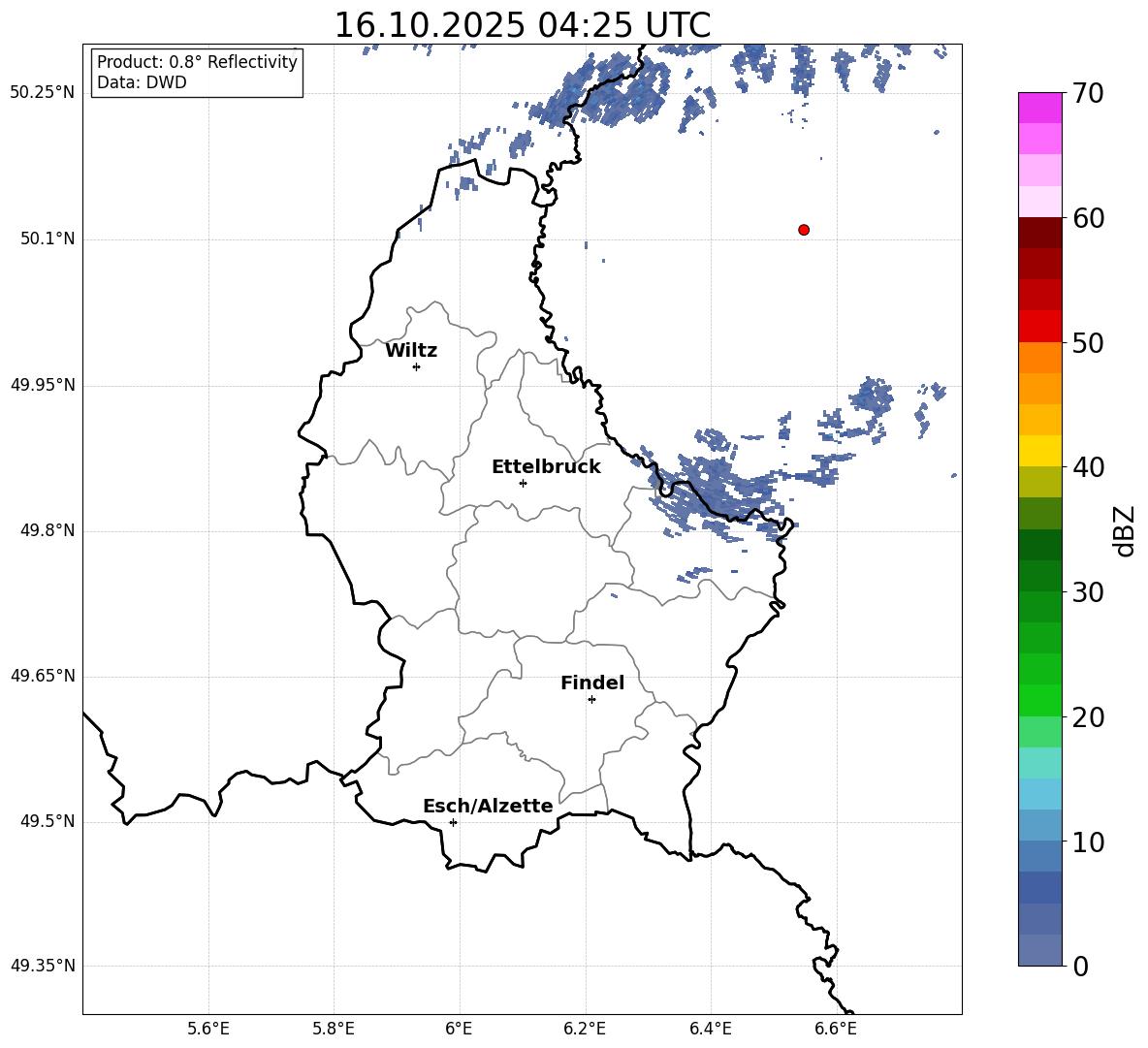Viewport: 1148px width, 1048px height.
Task: Pick the magenta swatch at the colorbar top
Action: click(x=1040, y=109)
